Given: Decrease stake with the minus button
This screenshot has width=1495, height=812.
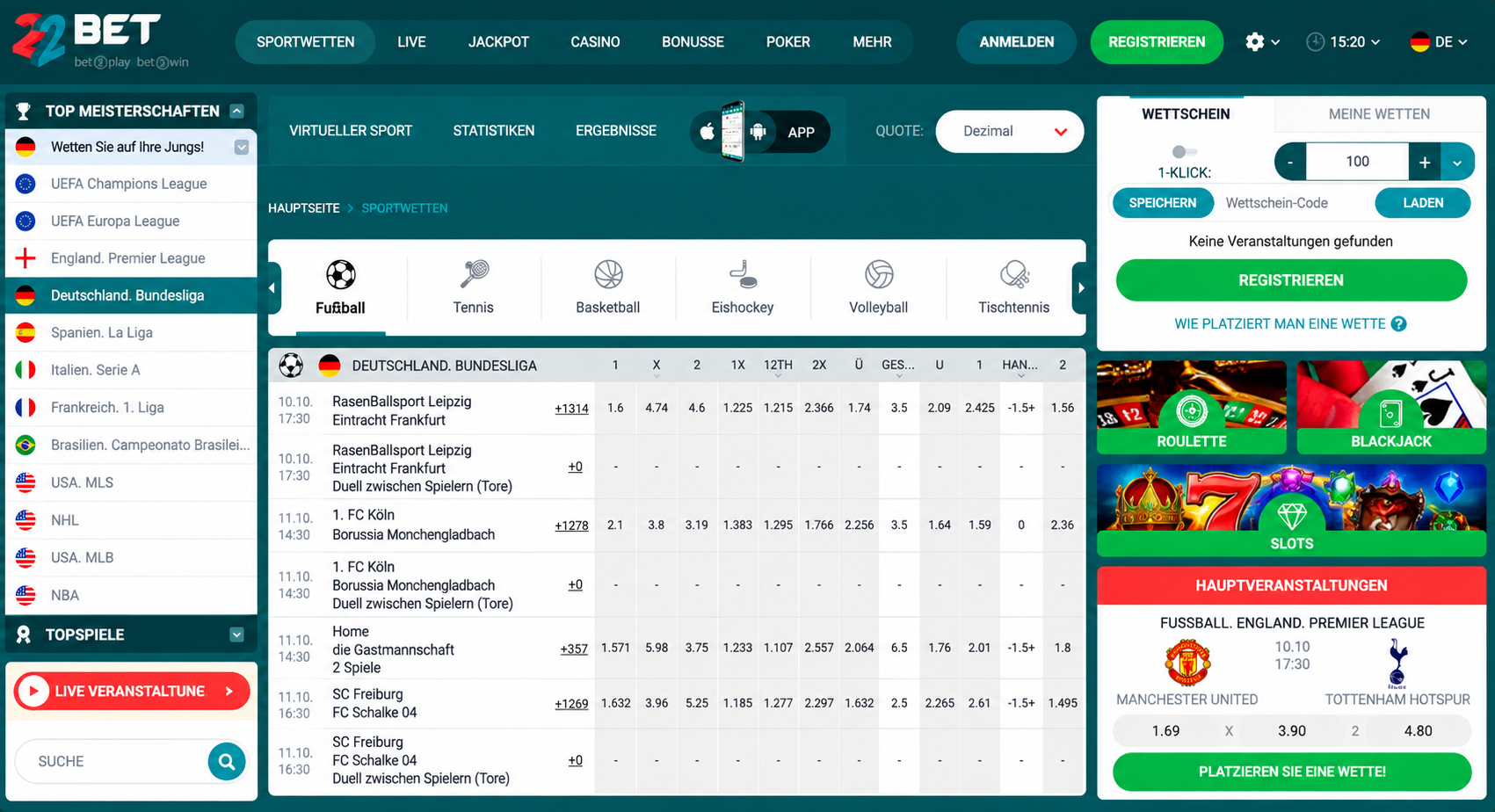Looking at the screenshot, I should [x=1290, y=162].
